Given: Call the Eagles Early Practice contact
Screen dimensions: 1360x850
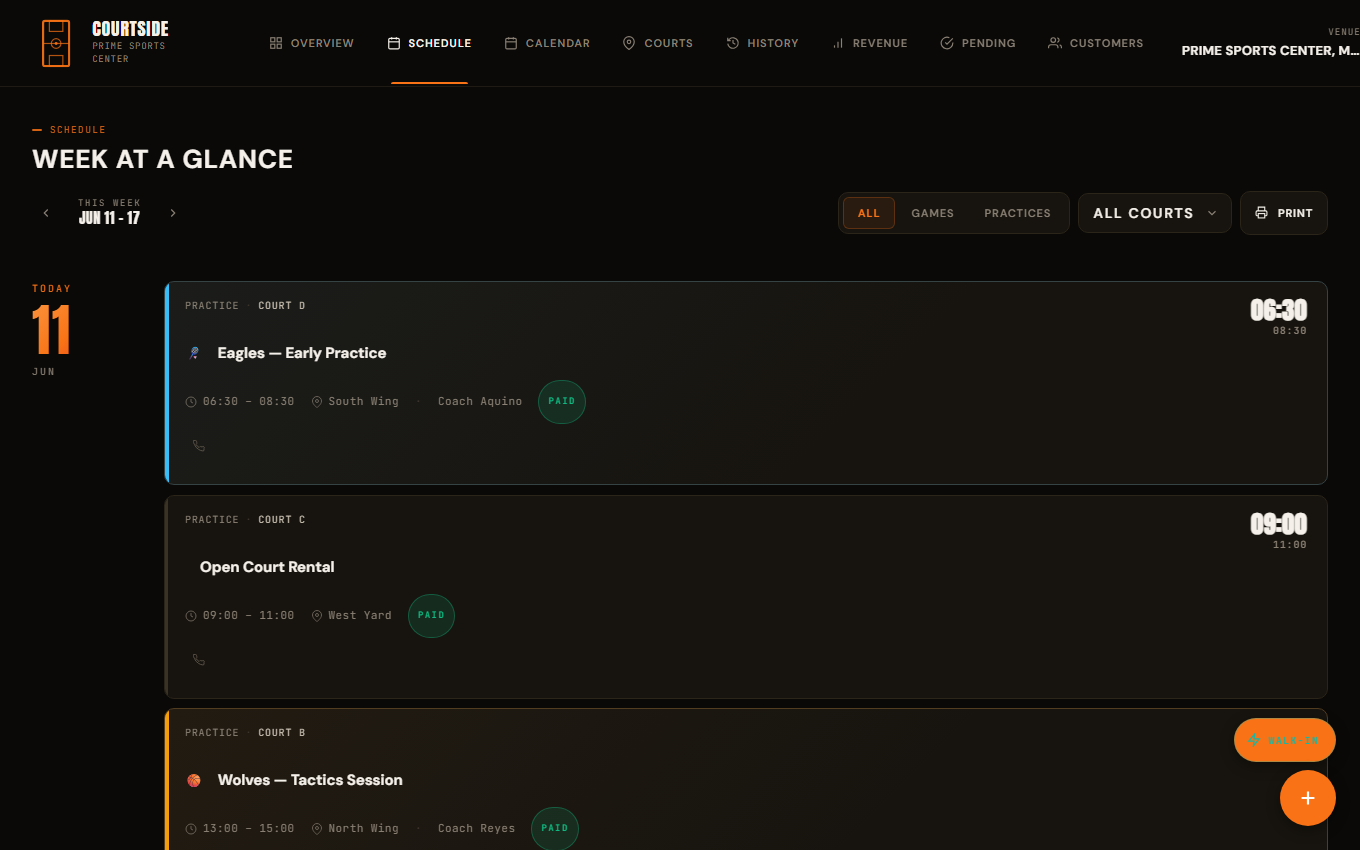Looking at the screenshot, I should 199,446.
